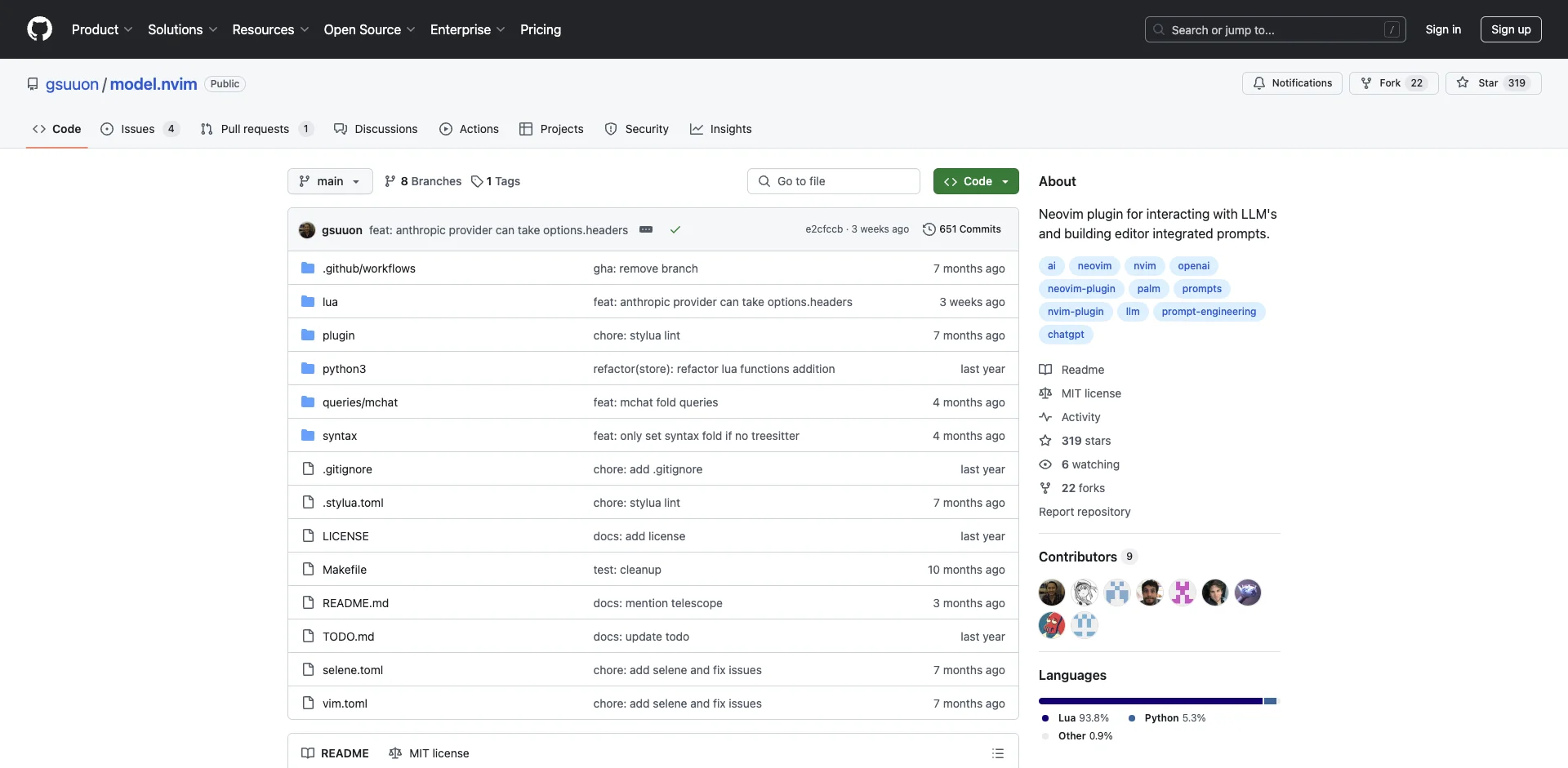The width and height of the screenshot is (1568, 768).
Task: Click the GitHub logo icon
Action: pos(39,29)
